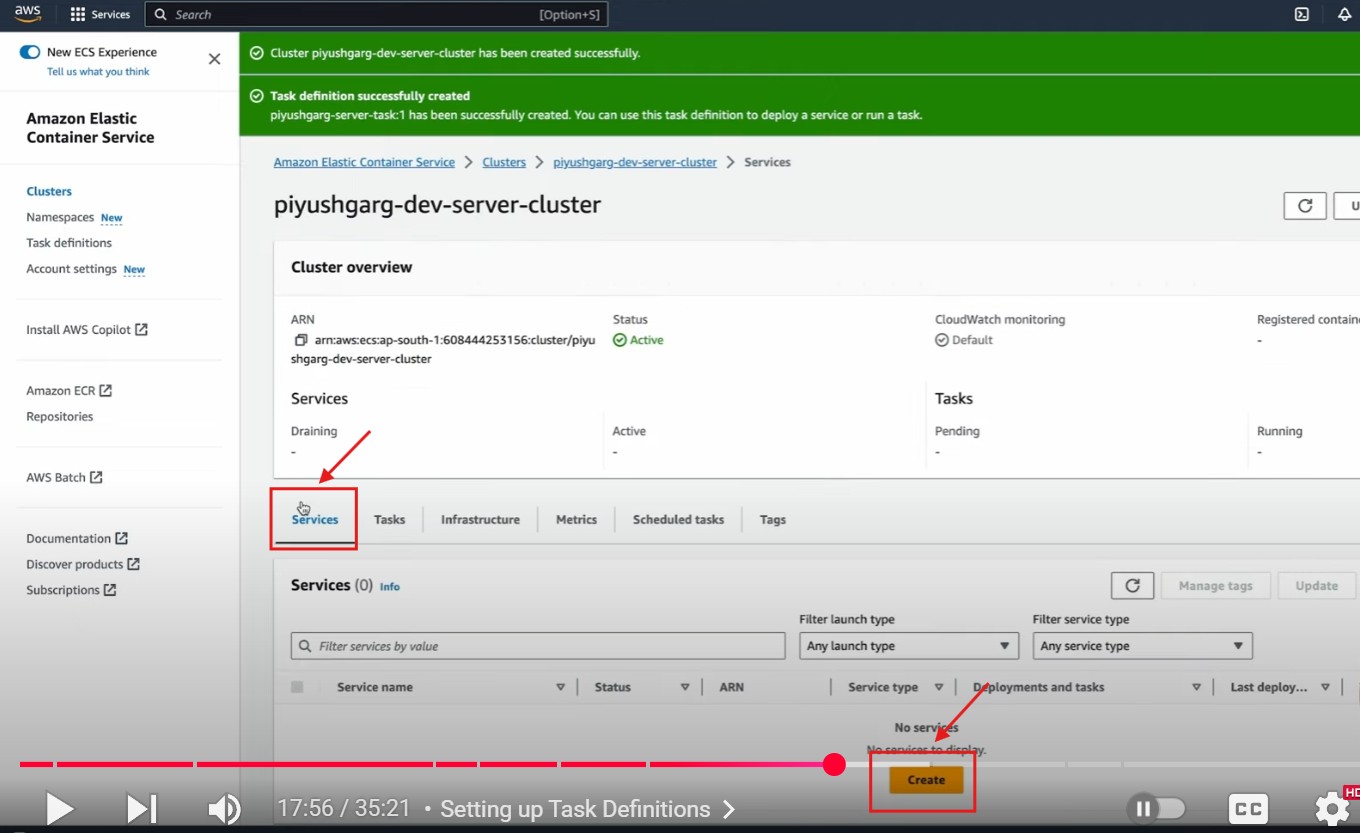Sort by Service name column arrow
Viewport: 1360px width, 833px height.
pyautogui.click(x=560, y=687)
